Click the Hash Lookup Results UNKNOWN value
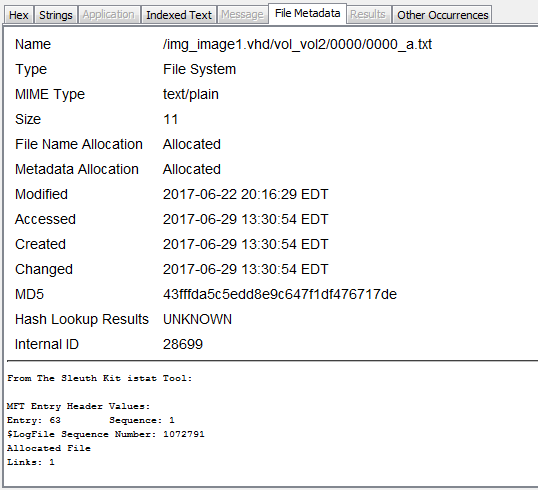 197,319
